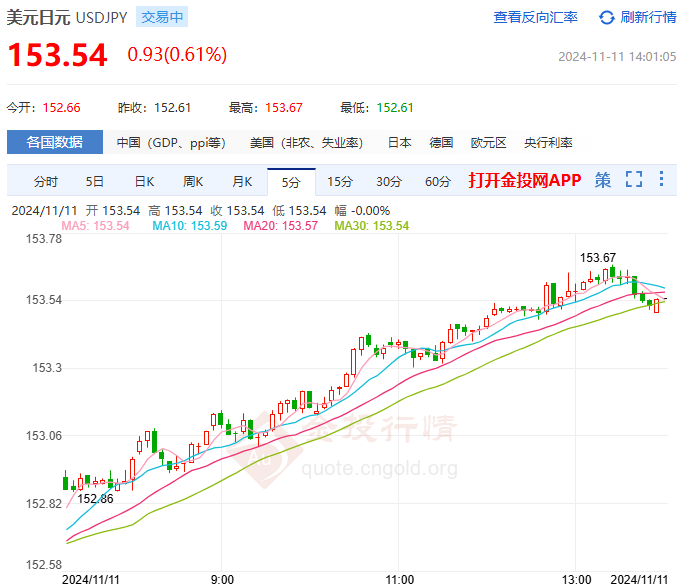Viewport: 683px width, 586px height.
Task: Switch to 德国 data tab
Action: (x=441, y=142)
